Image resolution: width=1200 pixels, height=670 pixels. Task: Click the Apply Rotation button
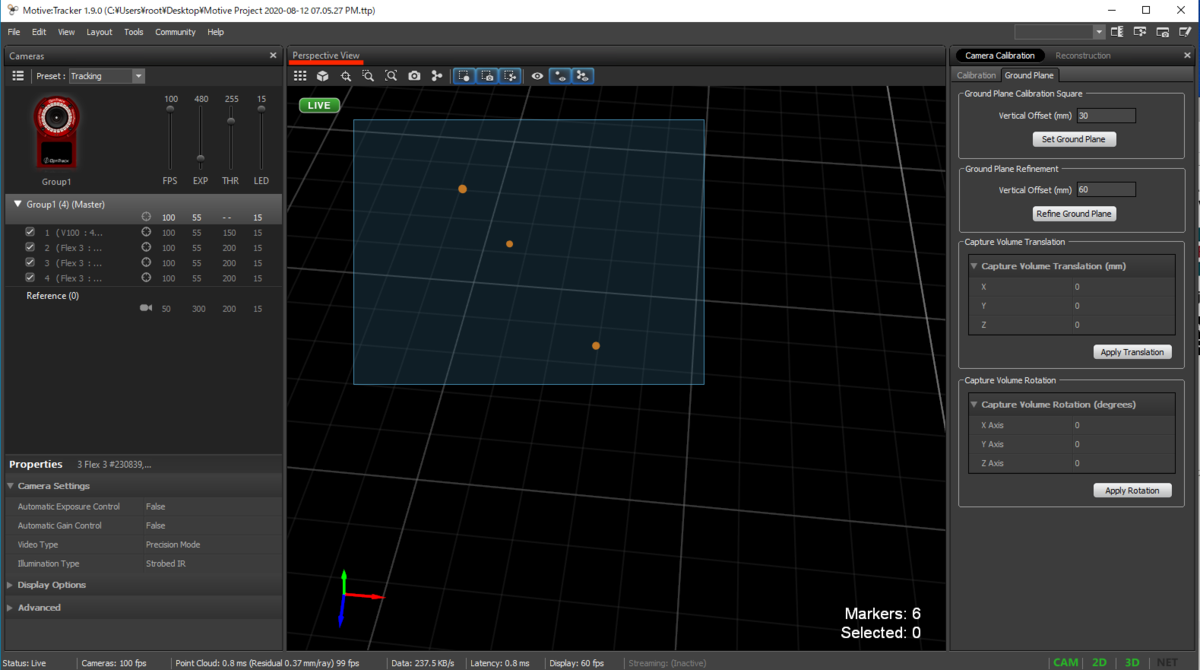pyautogui.click(x=1132, y=490)
